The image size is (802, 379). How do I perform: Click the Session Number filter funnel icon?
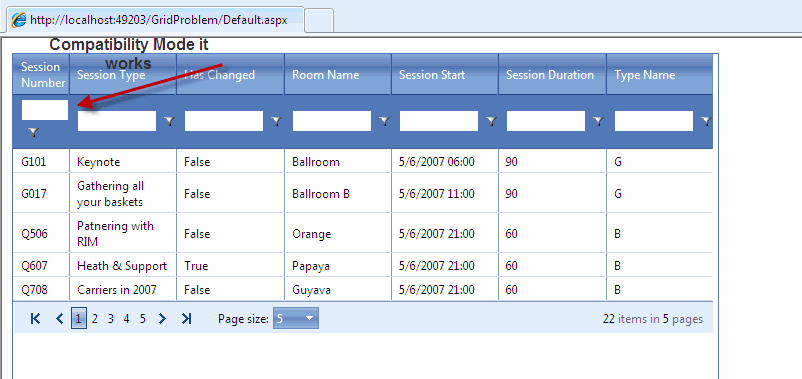click(33, 132)
